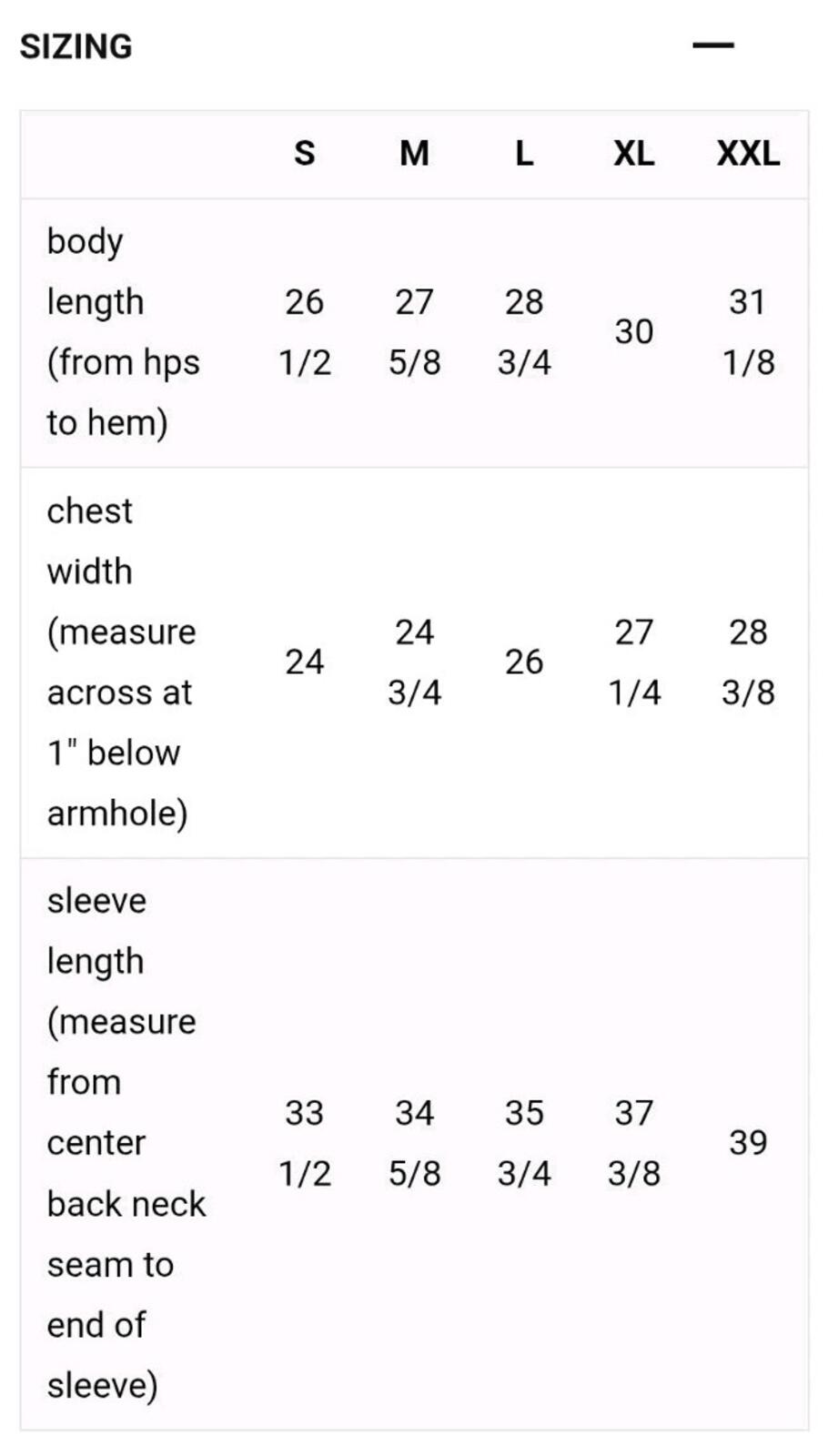The width and height of the screenshot is (828, 1456).
Task: Click body length value 31 1/8 for XXL
Action: [x=748, y=332]
